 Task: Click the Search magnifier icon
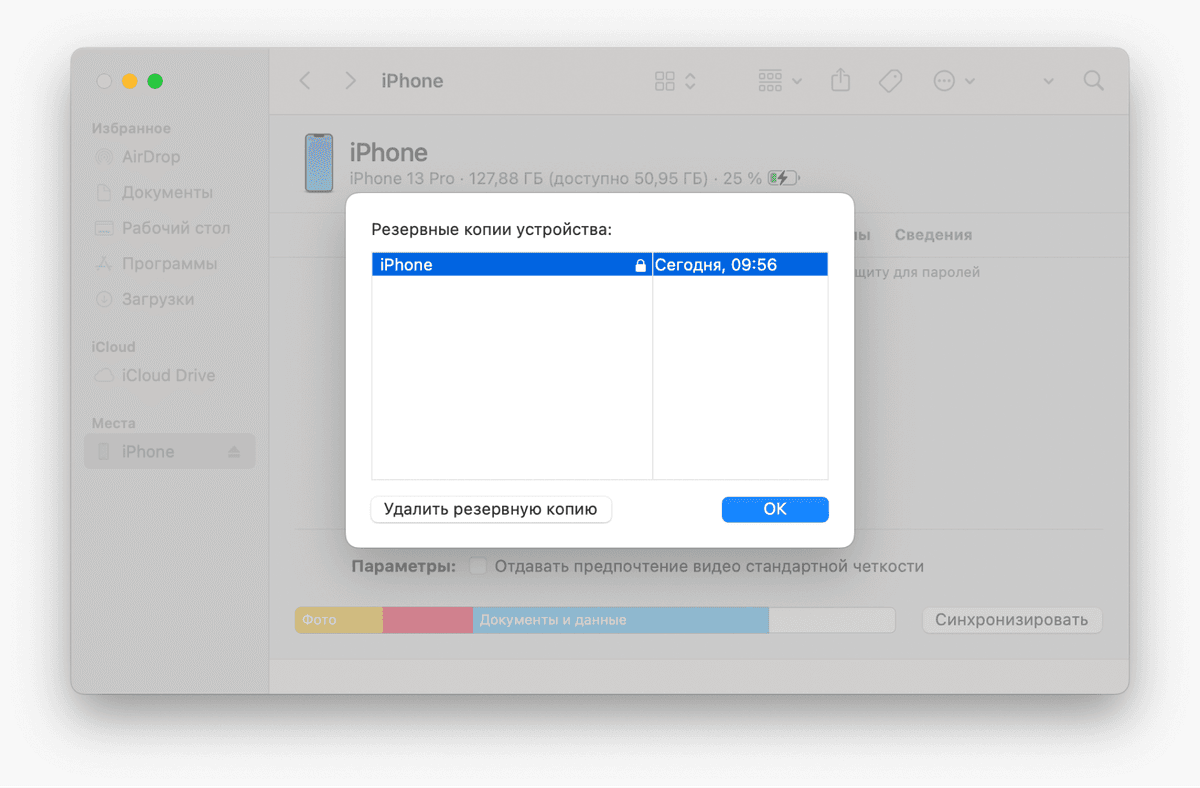point(1094,80)
